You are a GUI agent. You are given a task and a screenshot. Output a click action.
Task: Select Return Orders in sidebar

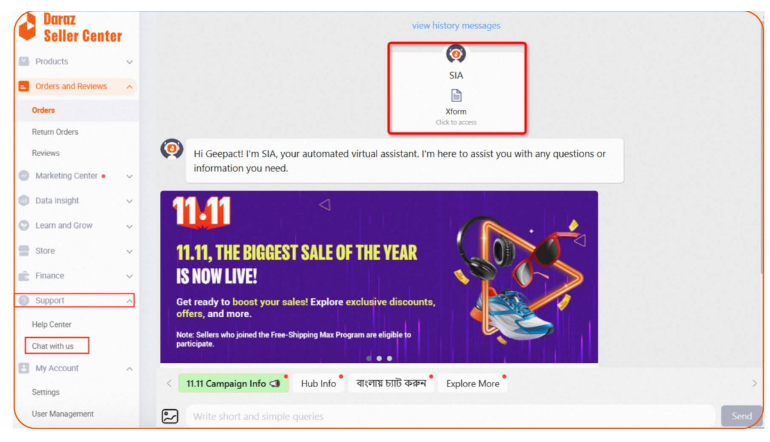click(x=55, y=132)
